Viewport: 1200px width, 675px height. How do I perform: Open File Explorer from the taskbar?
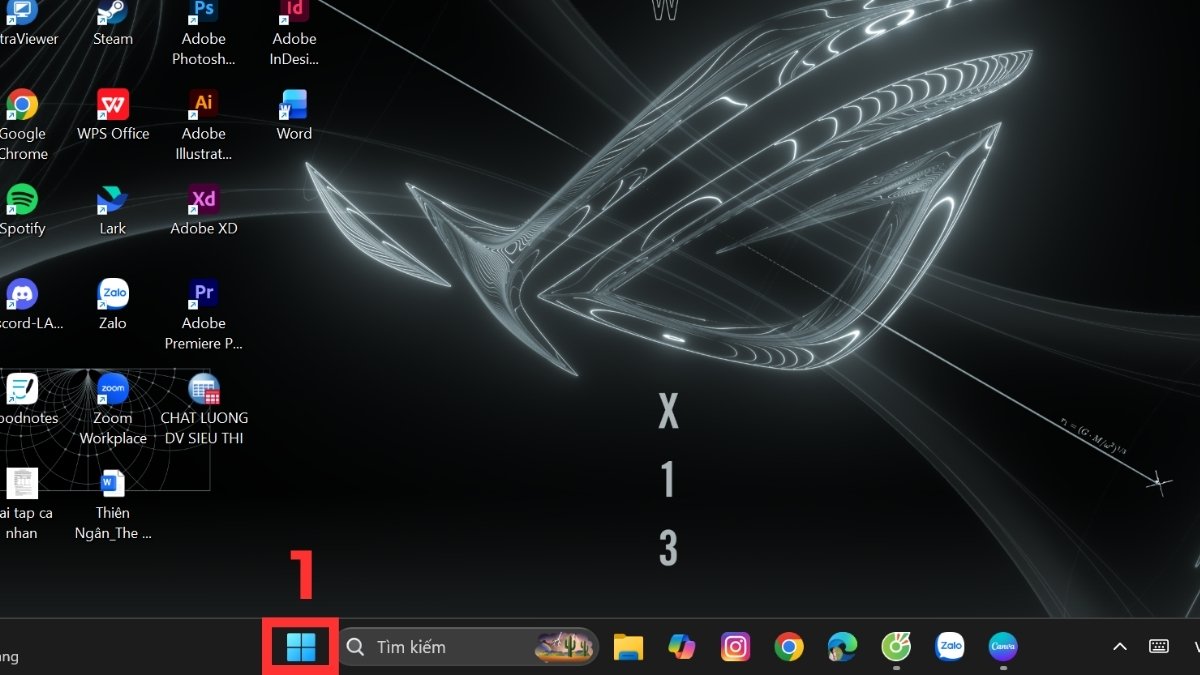(x=628, y=647)
